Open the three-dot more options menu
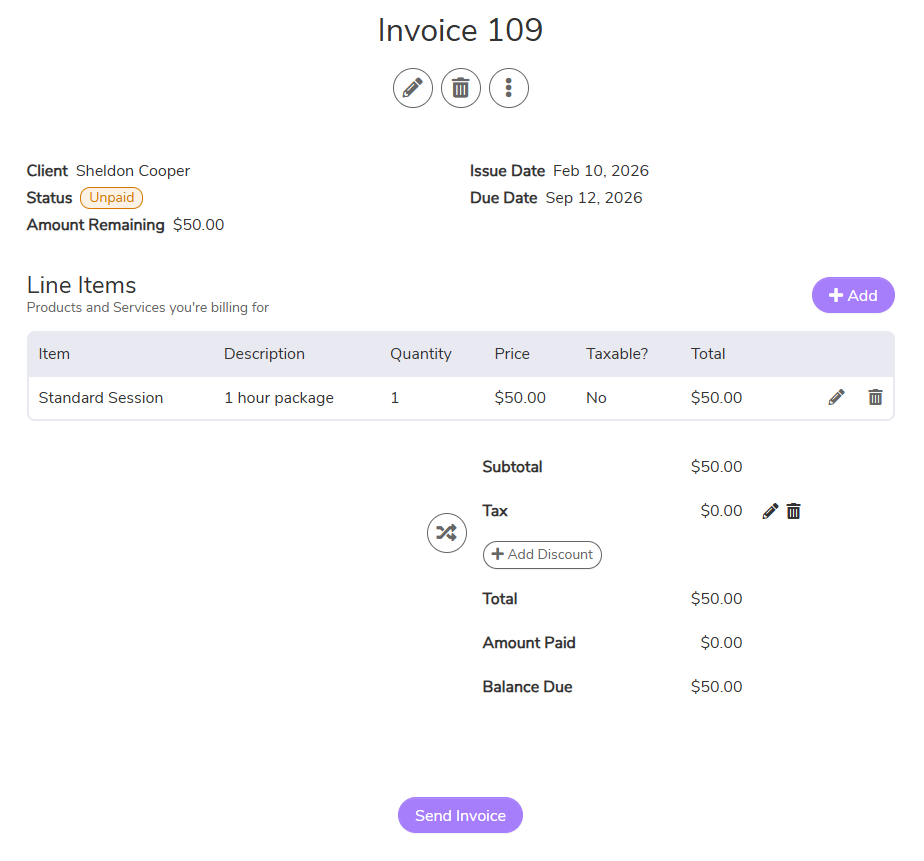The width and height of the screenshot is (924, 861). [508, 88]
